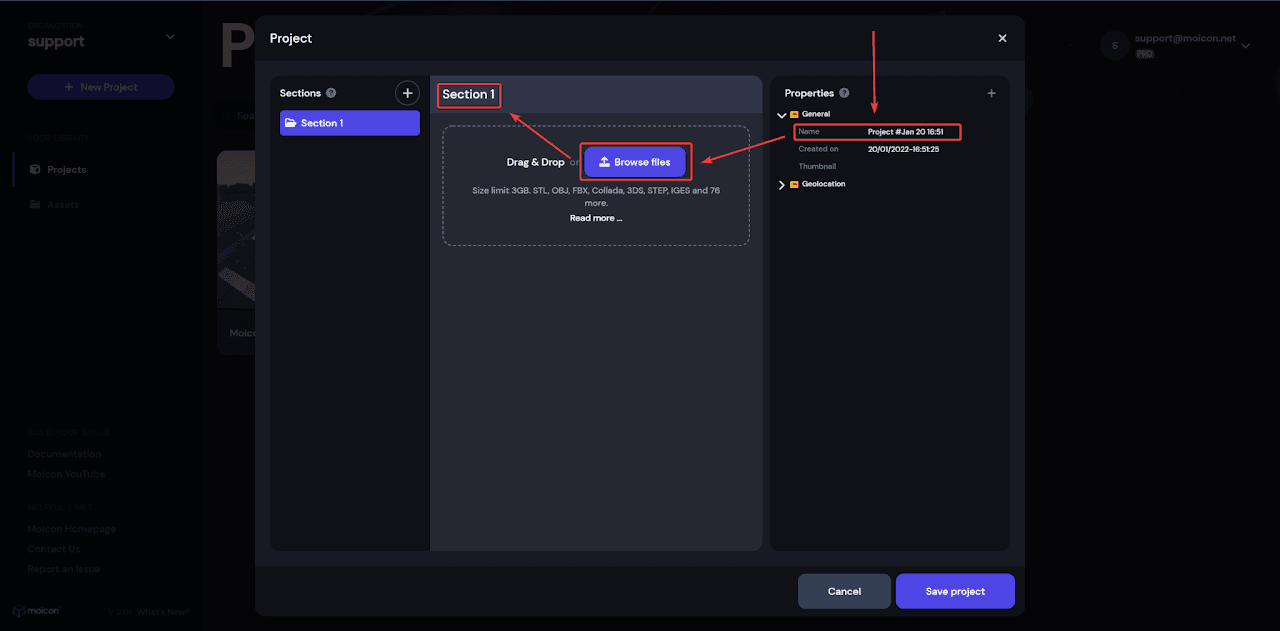The image size is (1280, 631).
Task: Click the add property plus icon
Action: (x=991, y=93)
